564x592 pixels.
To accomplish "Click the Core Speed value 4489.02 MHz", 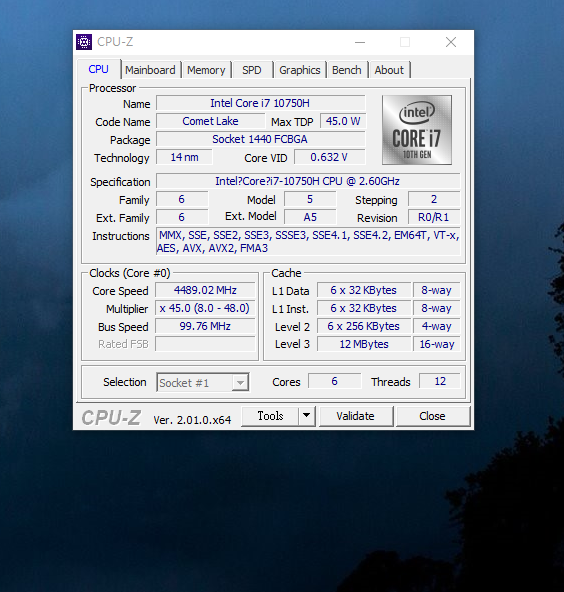I will pyautogui.click(x=205, y=290).
